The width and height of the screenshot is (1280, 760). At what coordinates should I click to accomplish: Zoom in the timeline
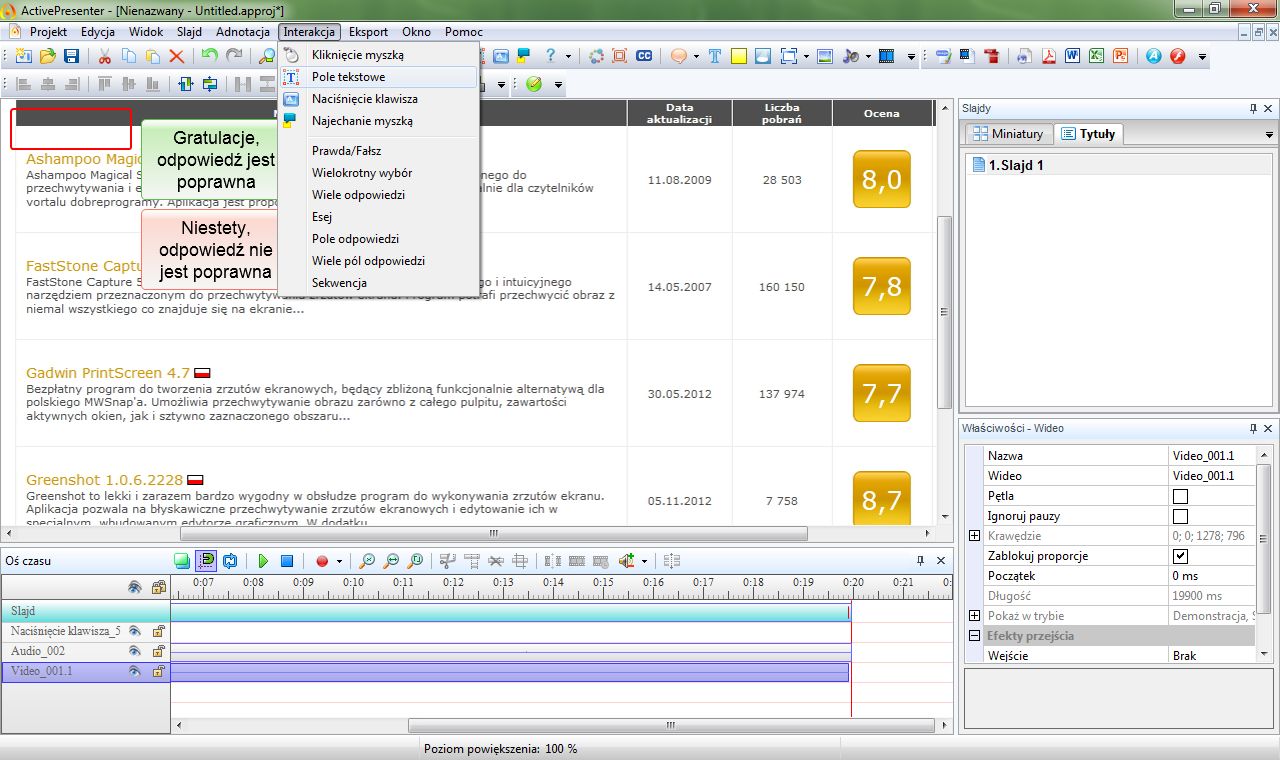click(x=391, y=561)
